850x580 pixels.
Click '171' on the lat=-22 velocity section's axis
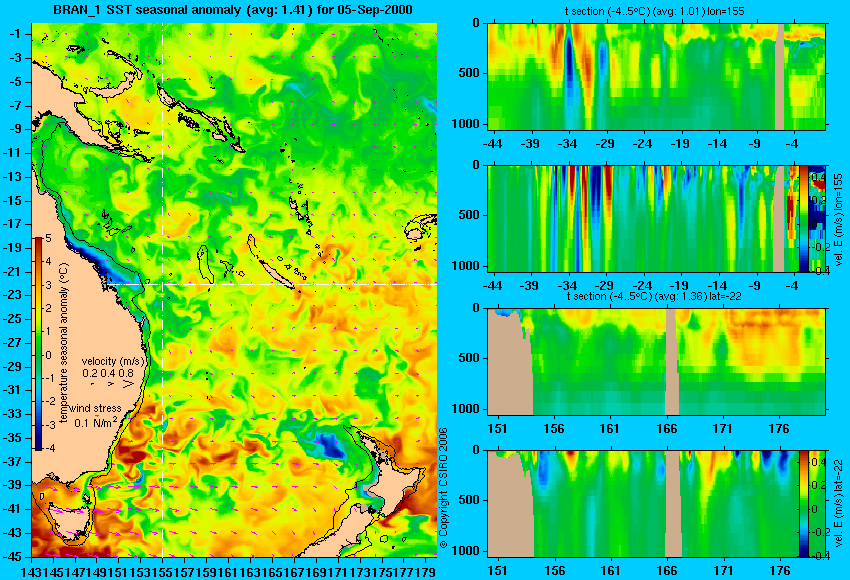(x=723, y=571)
